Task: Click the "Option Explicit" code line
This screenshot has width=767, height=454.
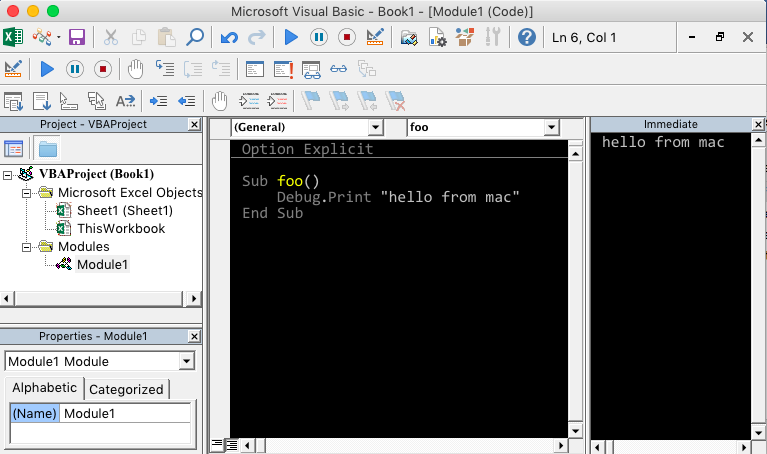Action: click(x=307, y=149)
